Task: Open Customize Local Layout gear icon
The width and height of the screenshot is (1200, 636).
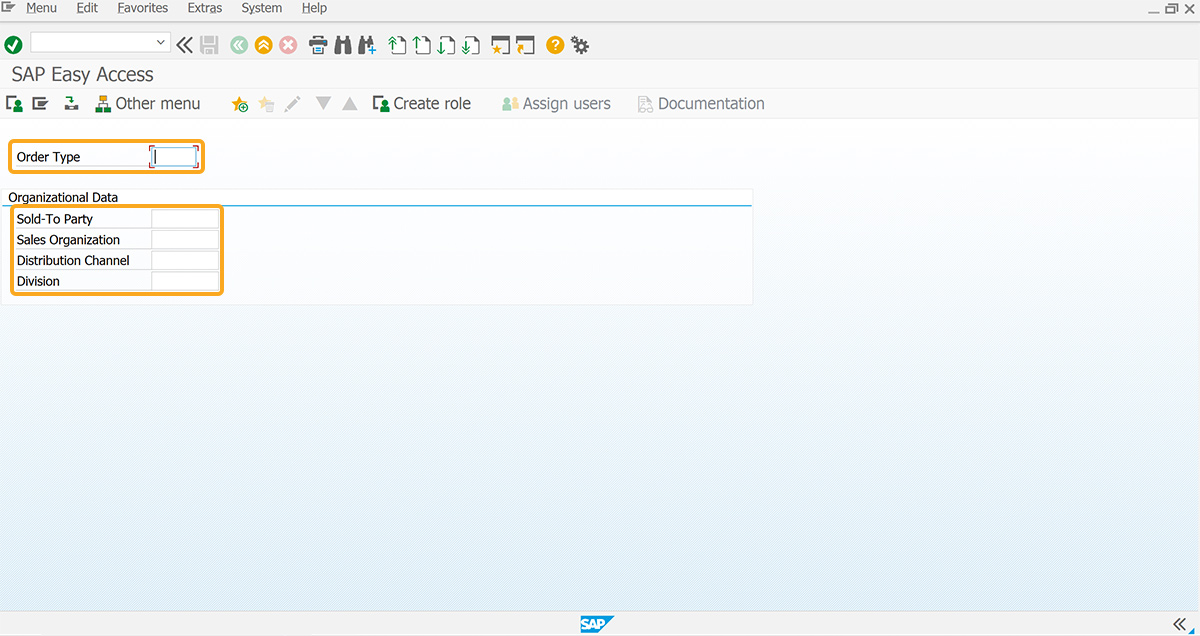Action: (x=580, y=44)
